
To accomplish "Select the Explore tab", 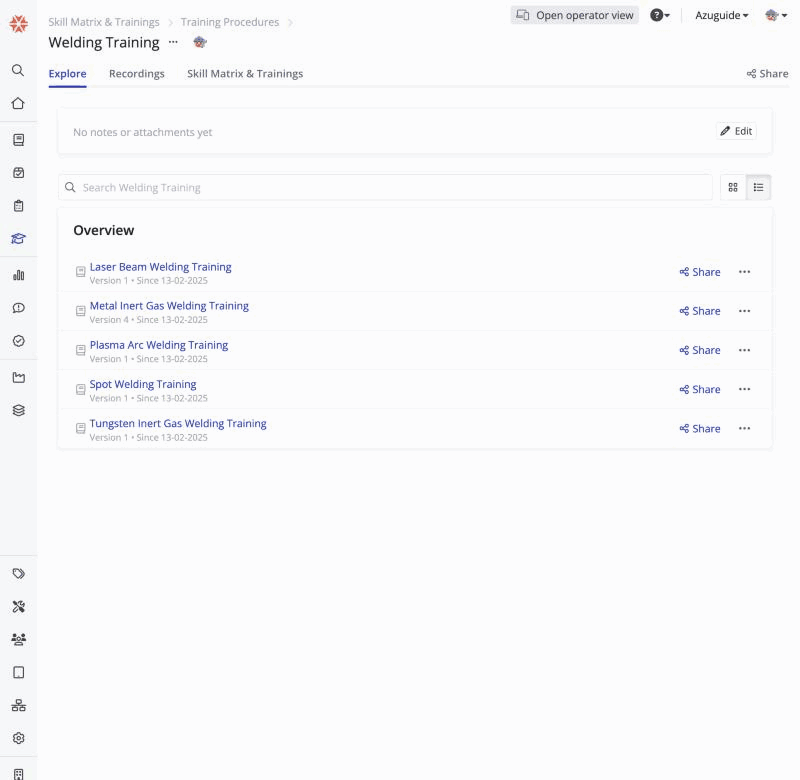I will [67, 73].
